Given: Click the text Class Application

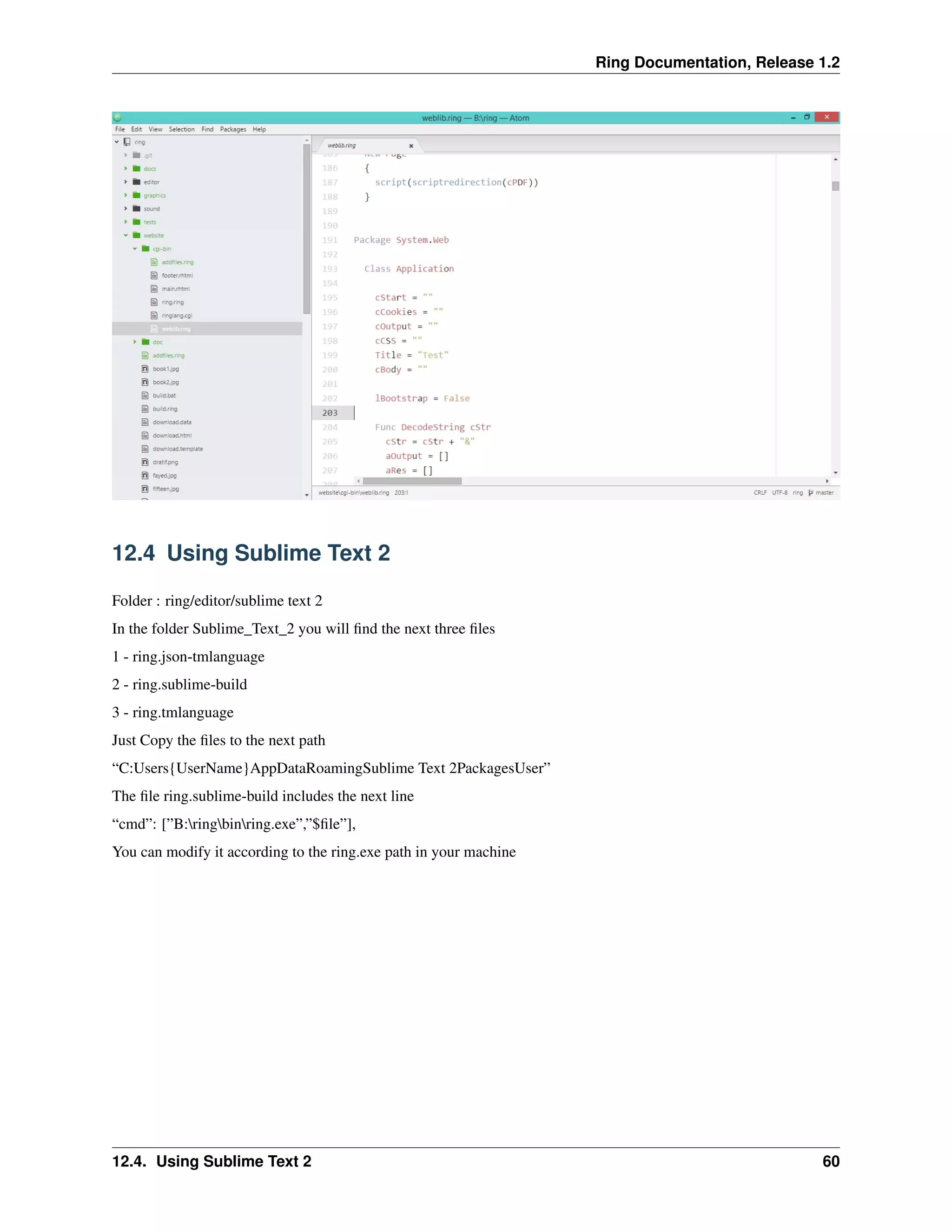Looking at the screenshot, I should coord(409,269).
